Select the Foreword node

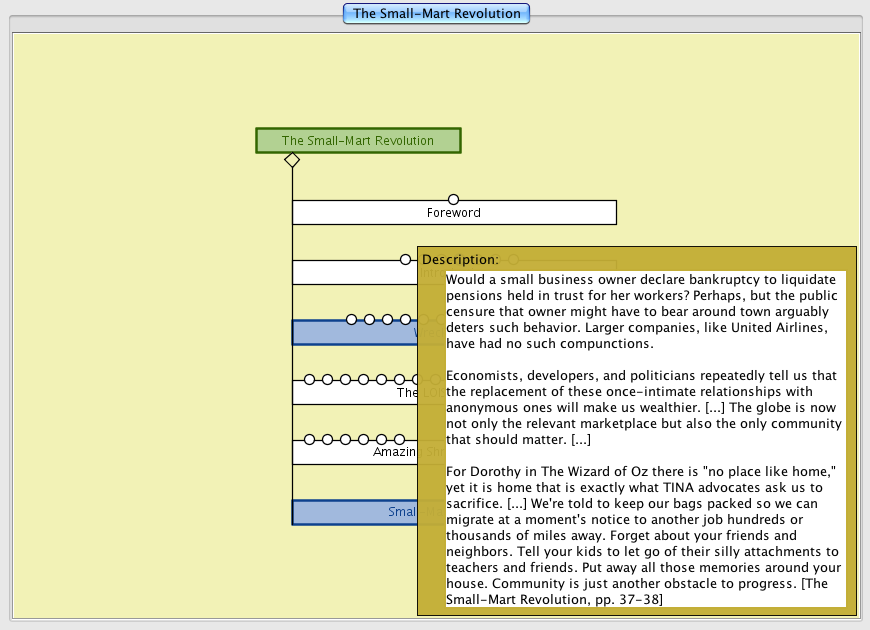coord(453,213)
